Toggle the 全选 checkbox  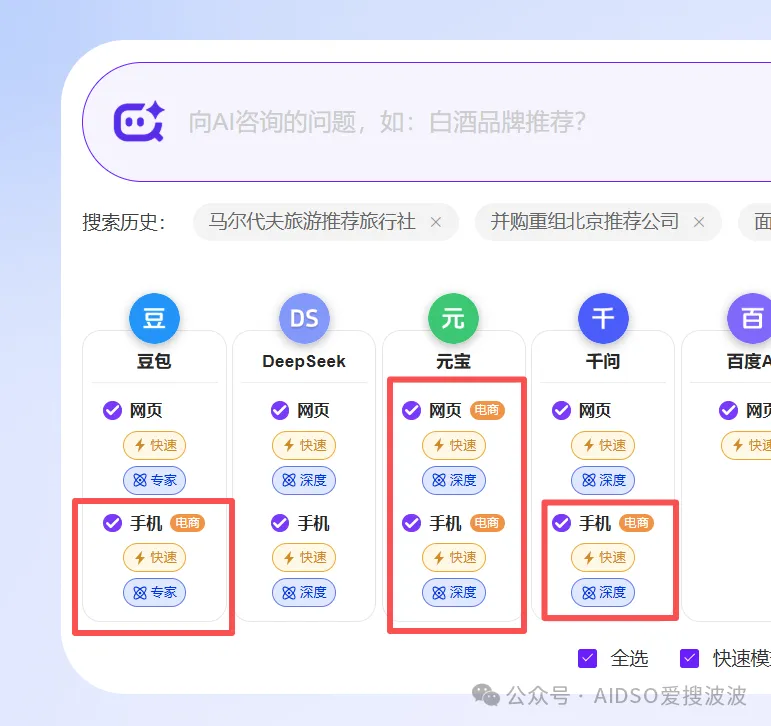[588, 658]
